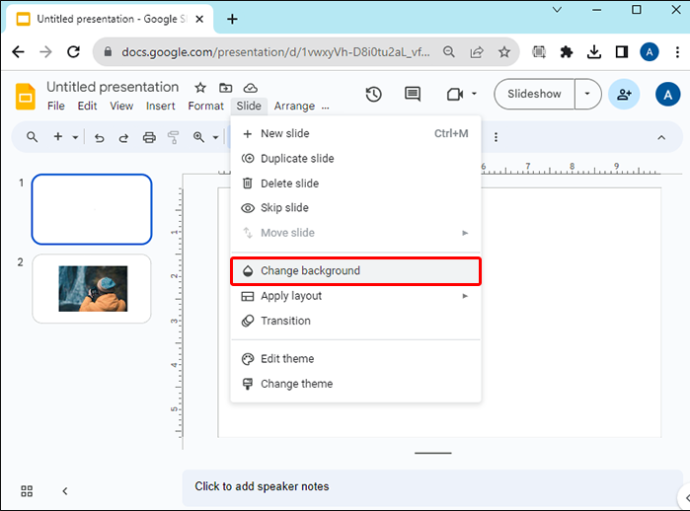This screenshot has width=690, height=511.
Task: Move presentation to a folder icon
Action: pyautogui.click(x=225, y=88)
